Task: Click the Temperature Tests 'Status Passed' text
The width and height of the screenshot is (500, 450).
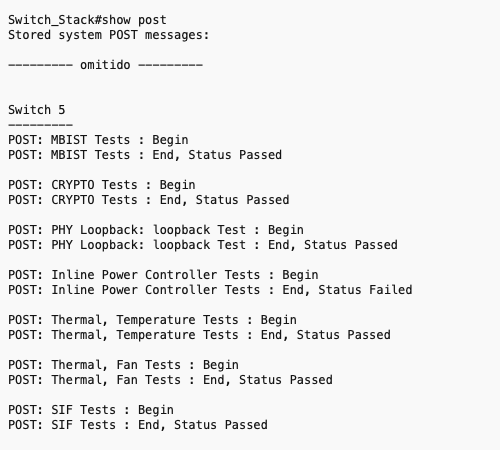Action: coord(344,335)
